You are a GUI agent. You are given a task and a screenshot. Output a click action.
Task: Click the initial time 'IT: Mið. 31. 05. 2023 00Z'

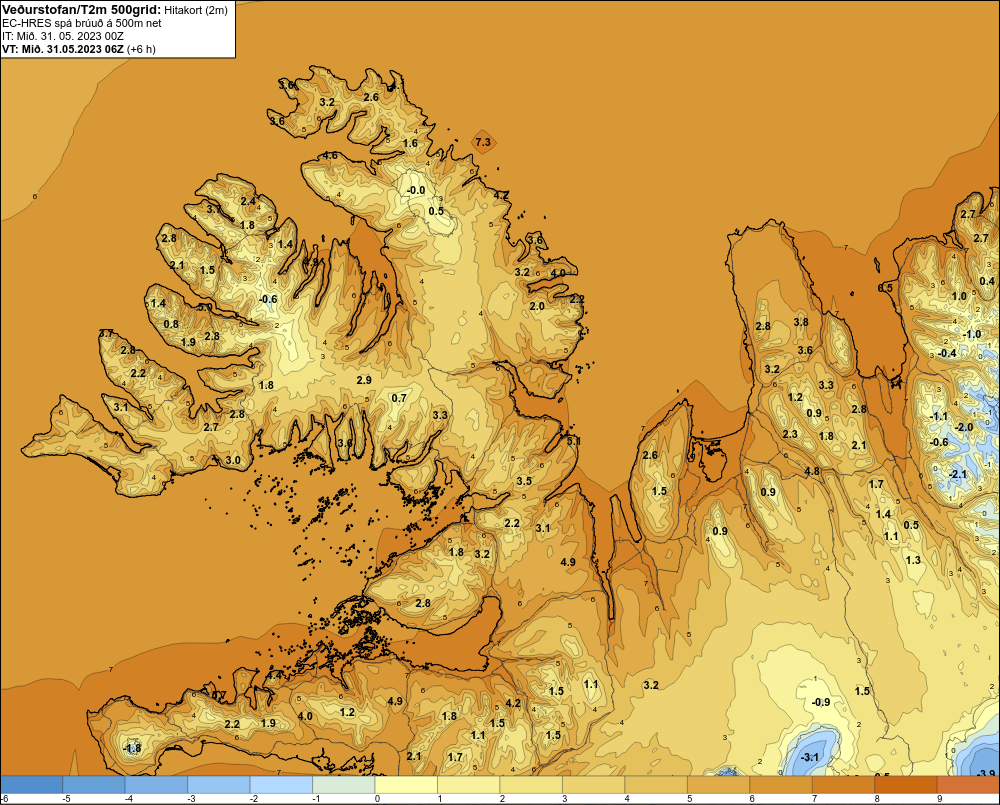[62, 36]
